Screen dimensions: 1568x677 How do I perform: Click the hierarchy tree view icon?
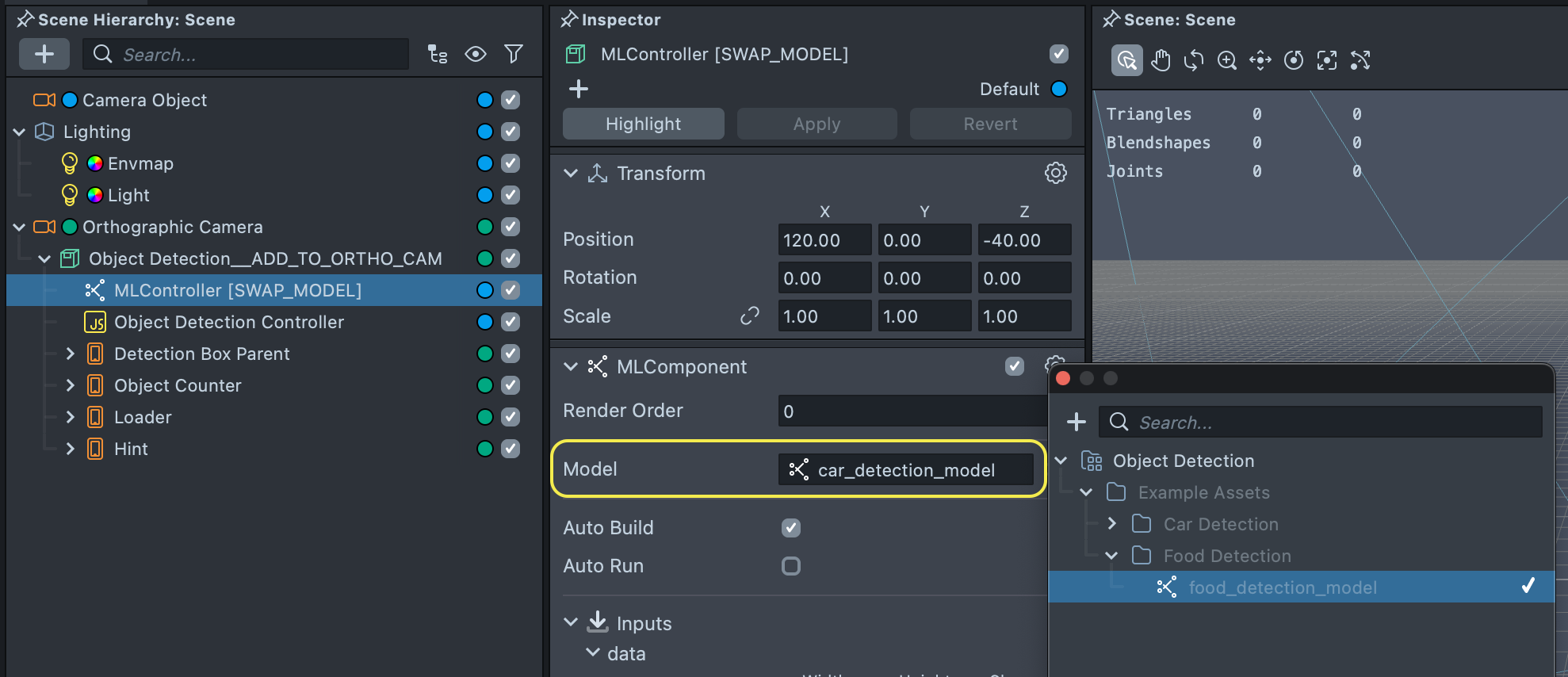[x=437, y=54]
